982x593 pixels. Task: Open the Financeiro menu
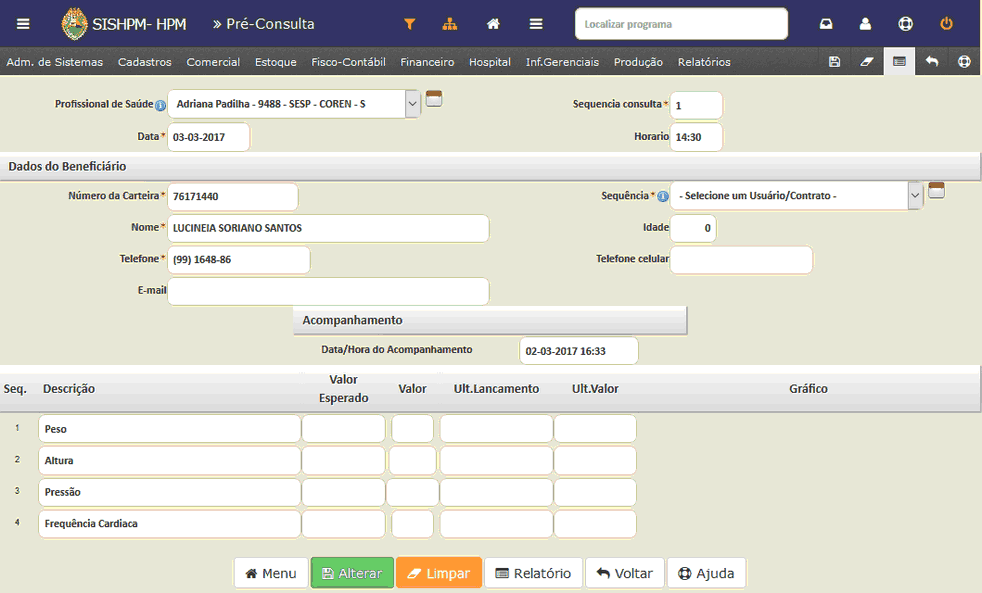tap(427, 62)
